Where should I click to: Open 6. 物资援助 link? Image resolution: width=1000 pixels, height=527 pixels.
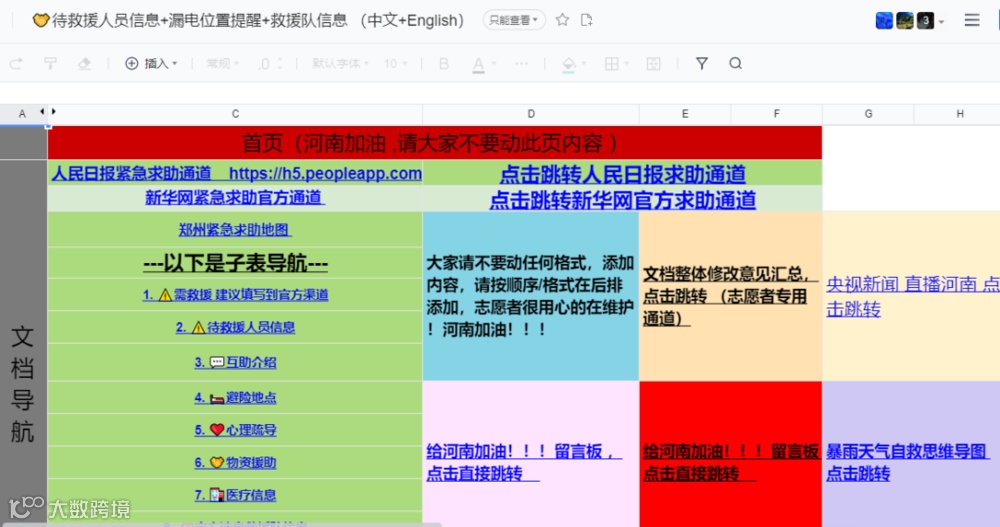point(235,463)
